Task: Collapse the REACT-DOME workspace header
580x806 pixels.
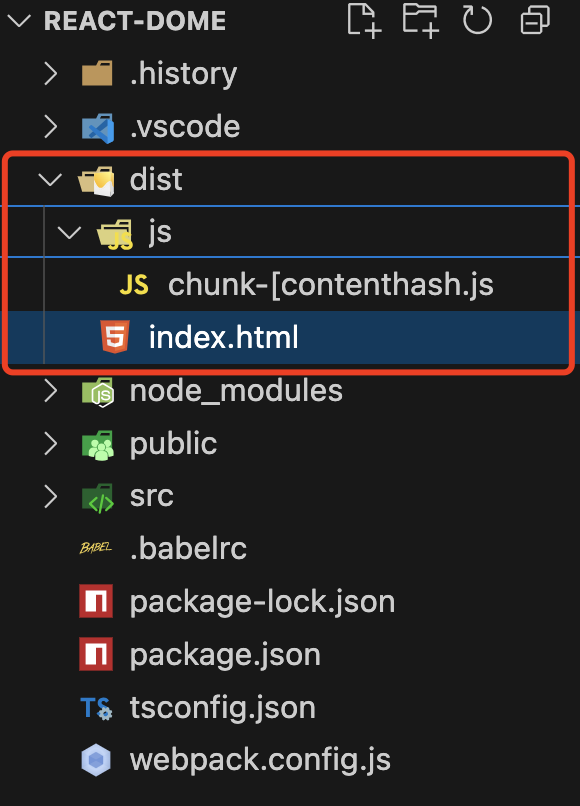Action: 20,21
